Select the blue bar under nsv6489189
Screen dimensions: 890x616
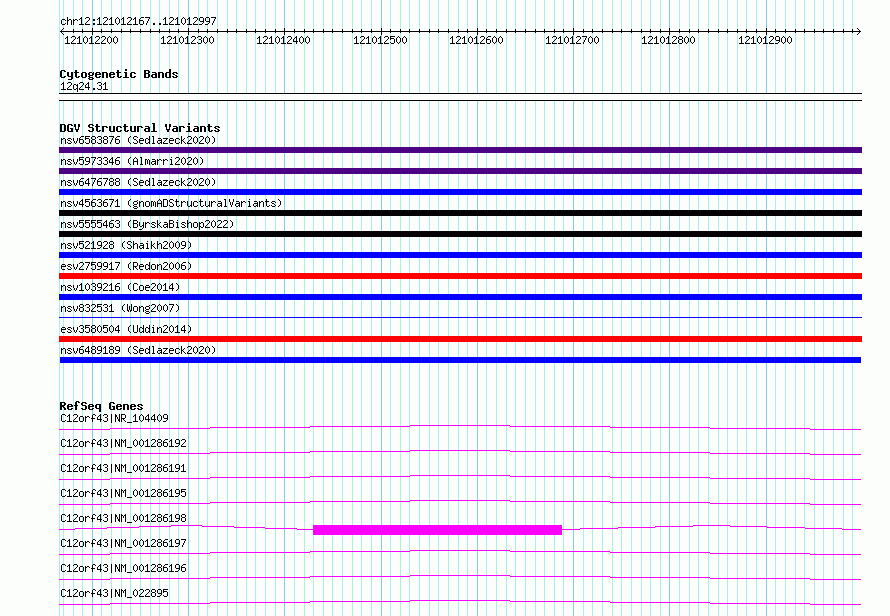click(x=460, y=360)
